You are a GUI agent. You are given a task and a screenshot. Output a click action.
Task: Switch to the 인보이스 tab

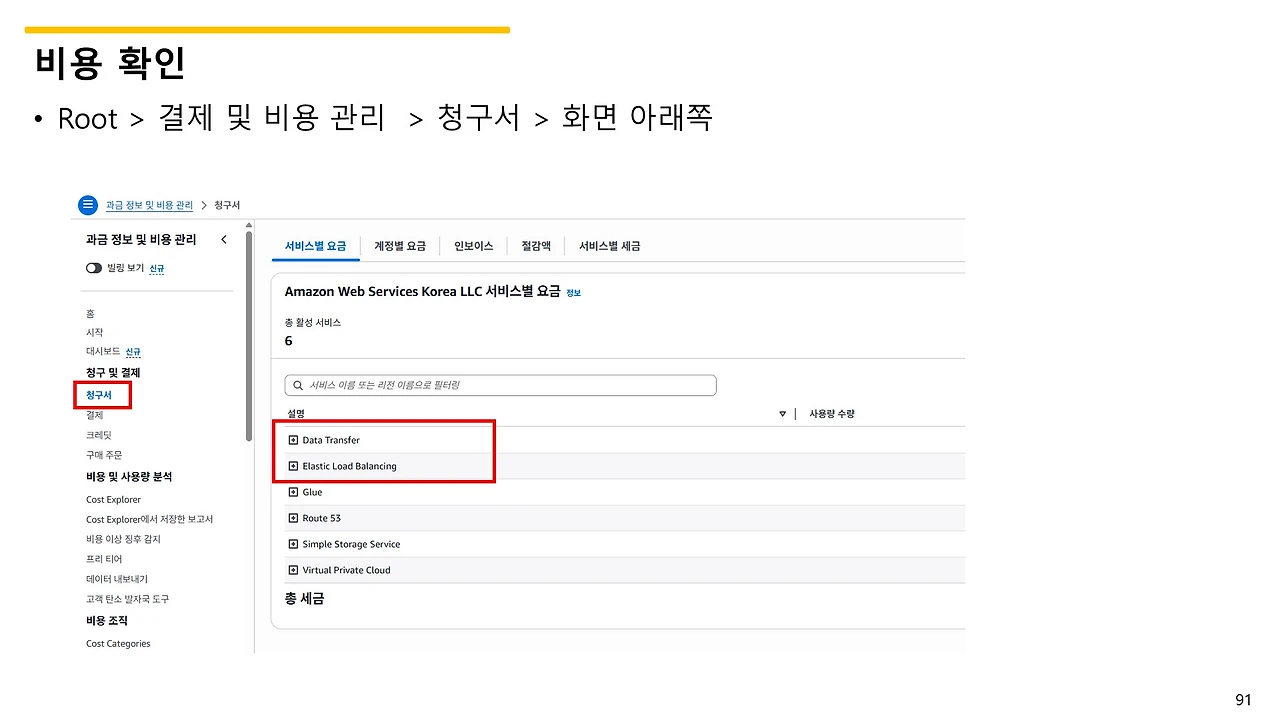[x=473, y=245]
